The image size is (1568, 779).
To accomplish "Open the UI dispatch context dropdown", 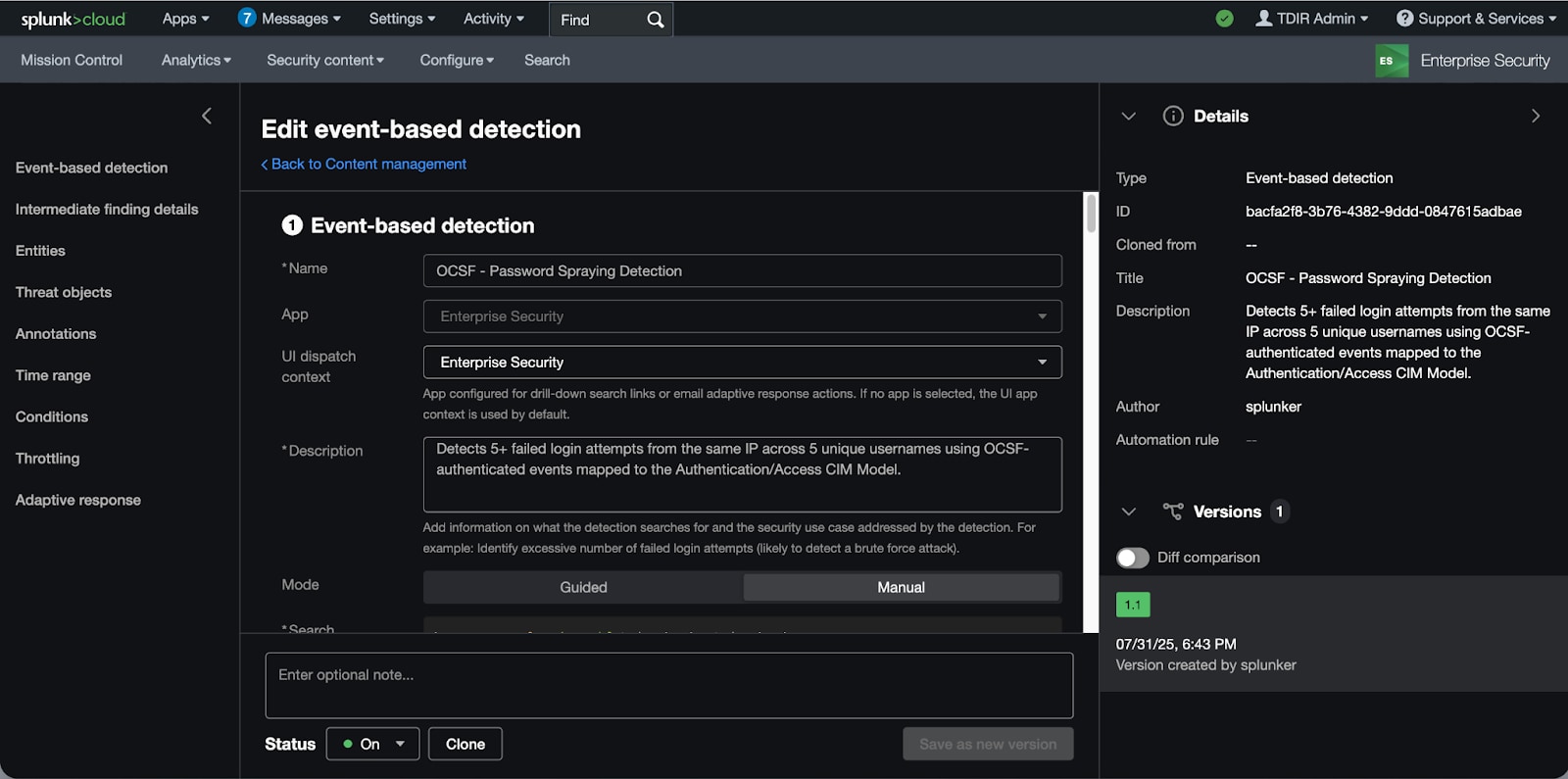I will point(742,363).
